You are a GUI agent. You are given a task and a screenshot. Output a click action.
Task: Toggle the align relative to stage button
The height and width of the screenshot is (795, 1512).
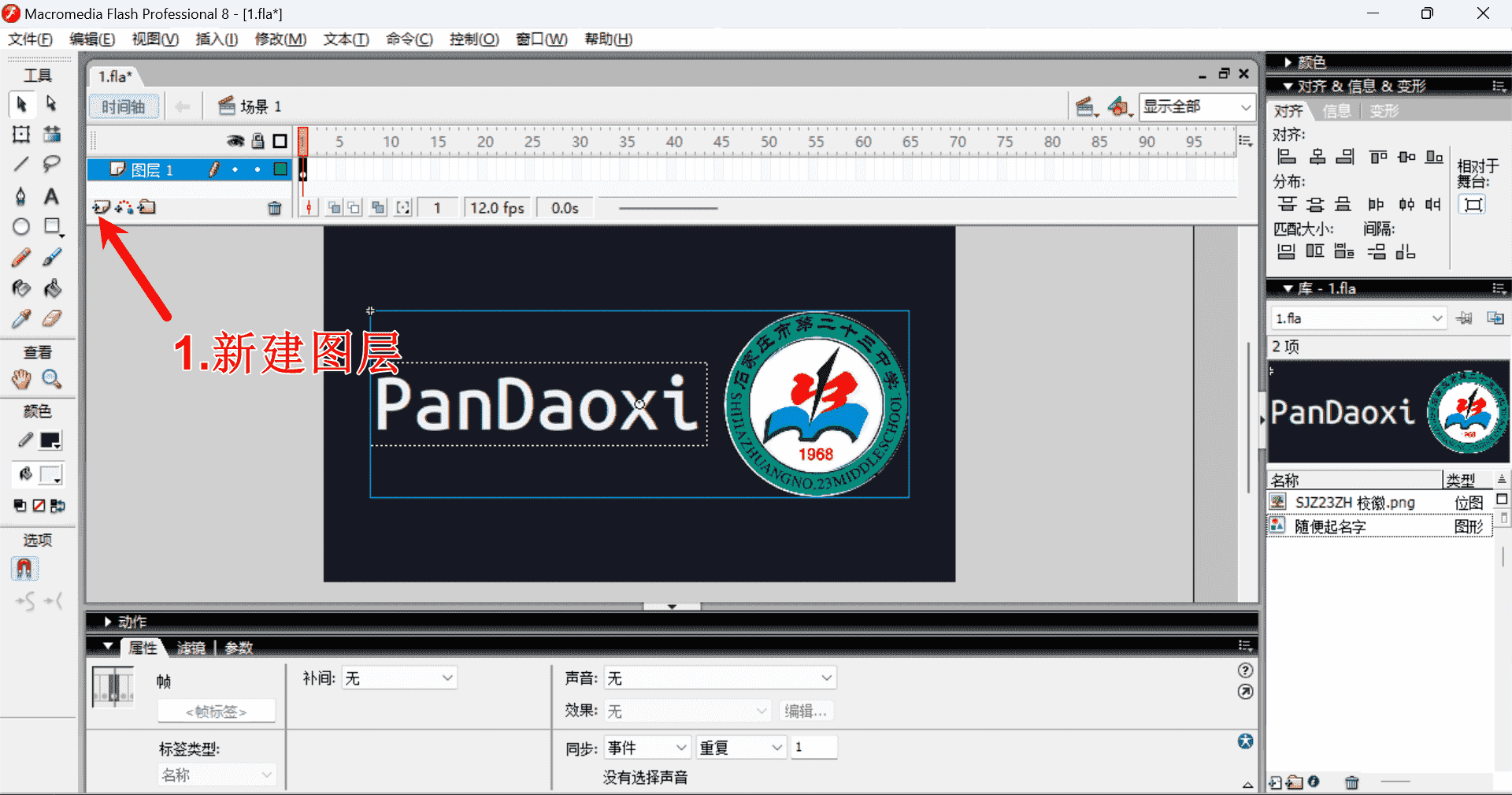1473,205
